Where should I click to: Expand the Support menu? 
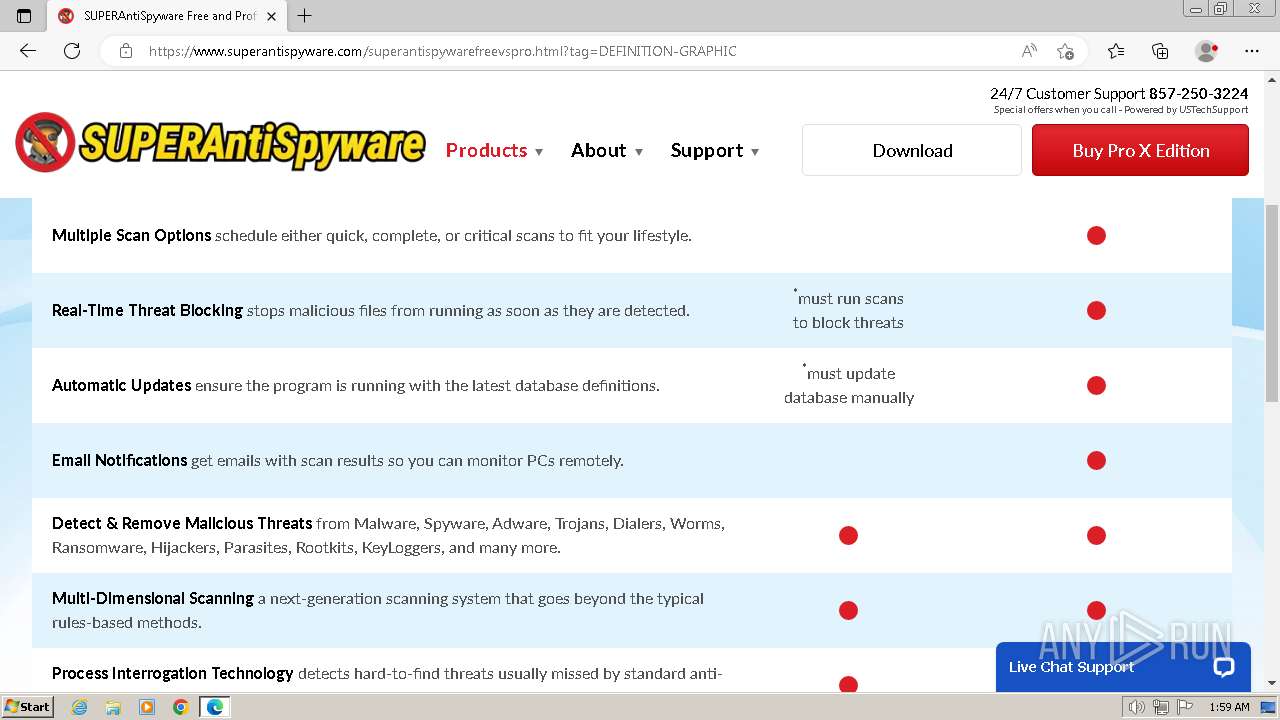715,150
